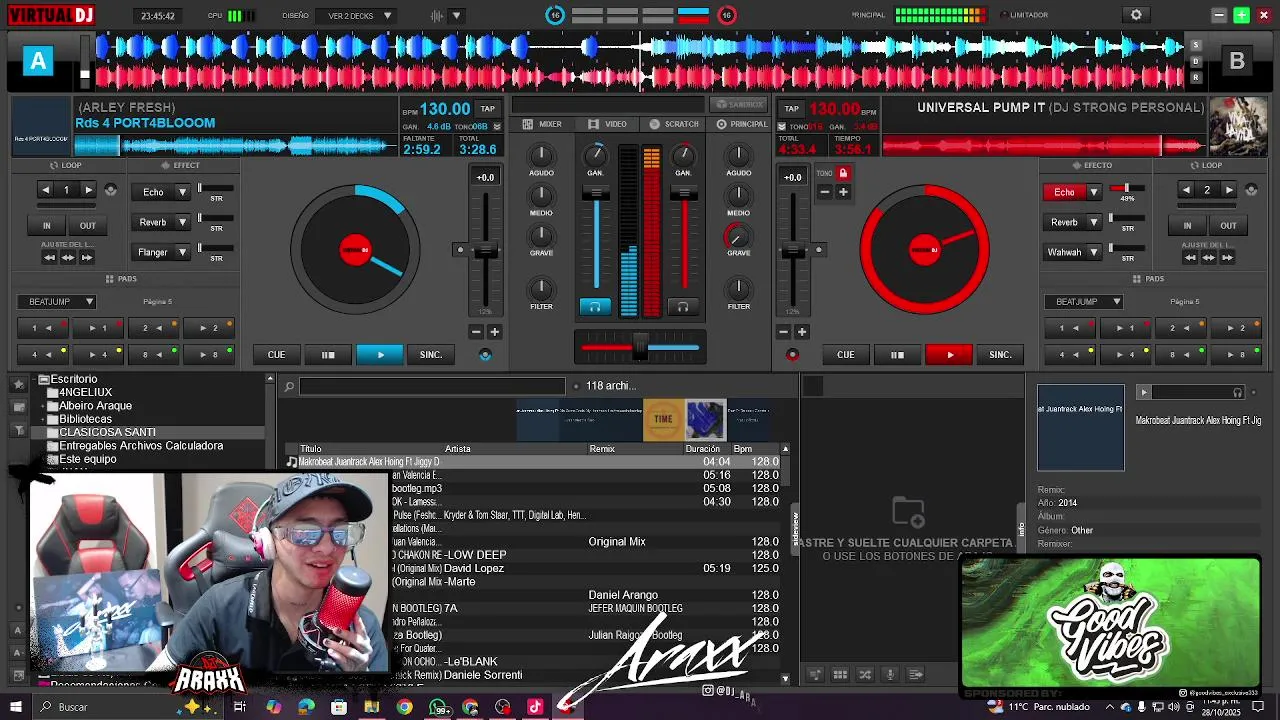Click the deck A pitch slider
Image resolution: width=1280 pixels, height=720 pixels.
click(486, 250)
